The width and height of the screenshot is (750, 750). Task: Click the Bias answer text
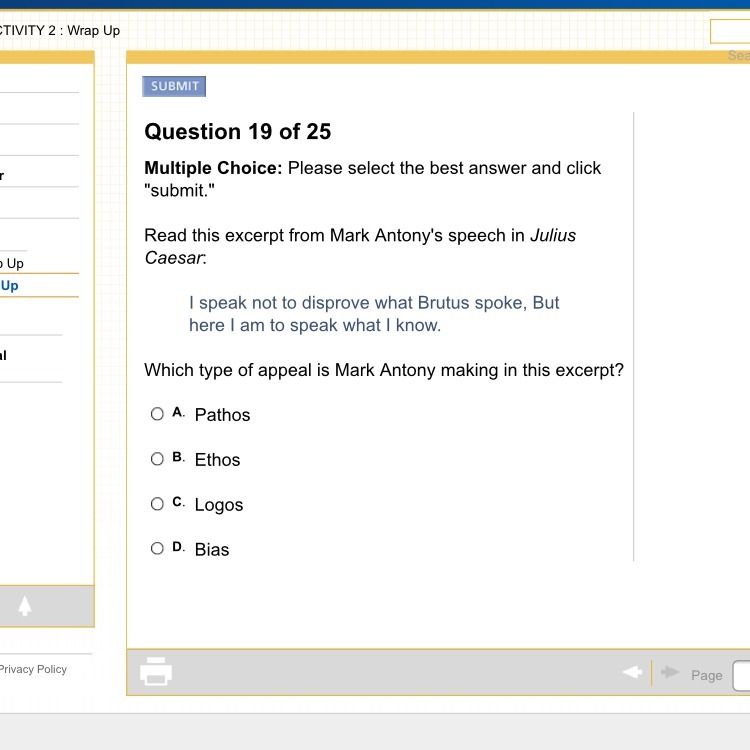coord(212,550)
